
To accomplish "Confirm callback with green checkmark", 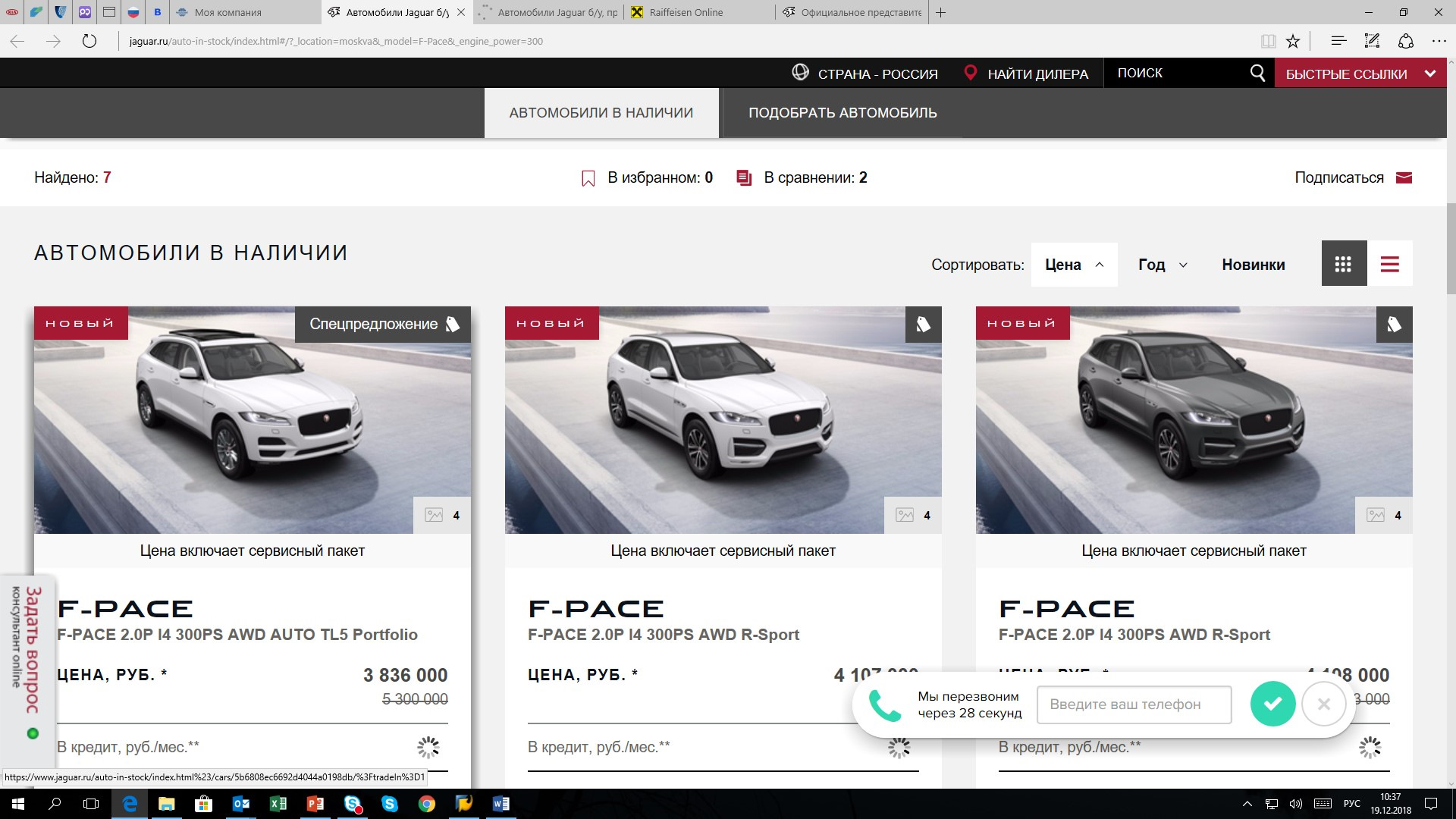I will point(1272,704).
